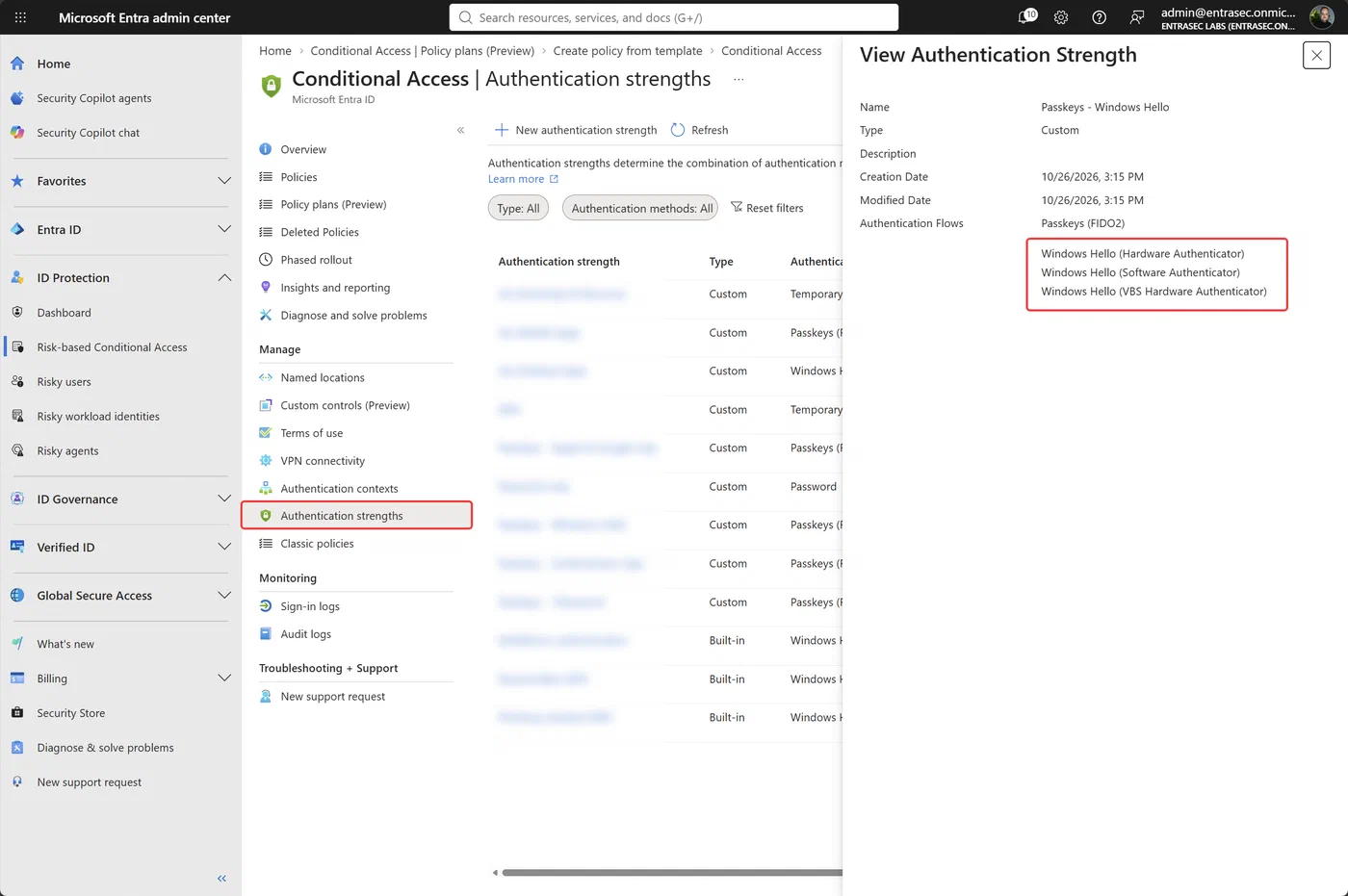1348x896 pixels.
Task: Click the admin account avatar
Action: pos(1321,17)
